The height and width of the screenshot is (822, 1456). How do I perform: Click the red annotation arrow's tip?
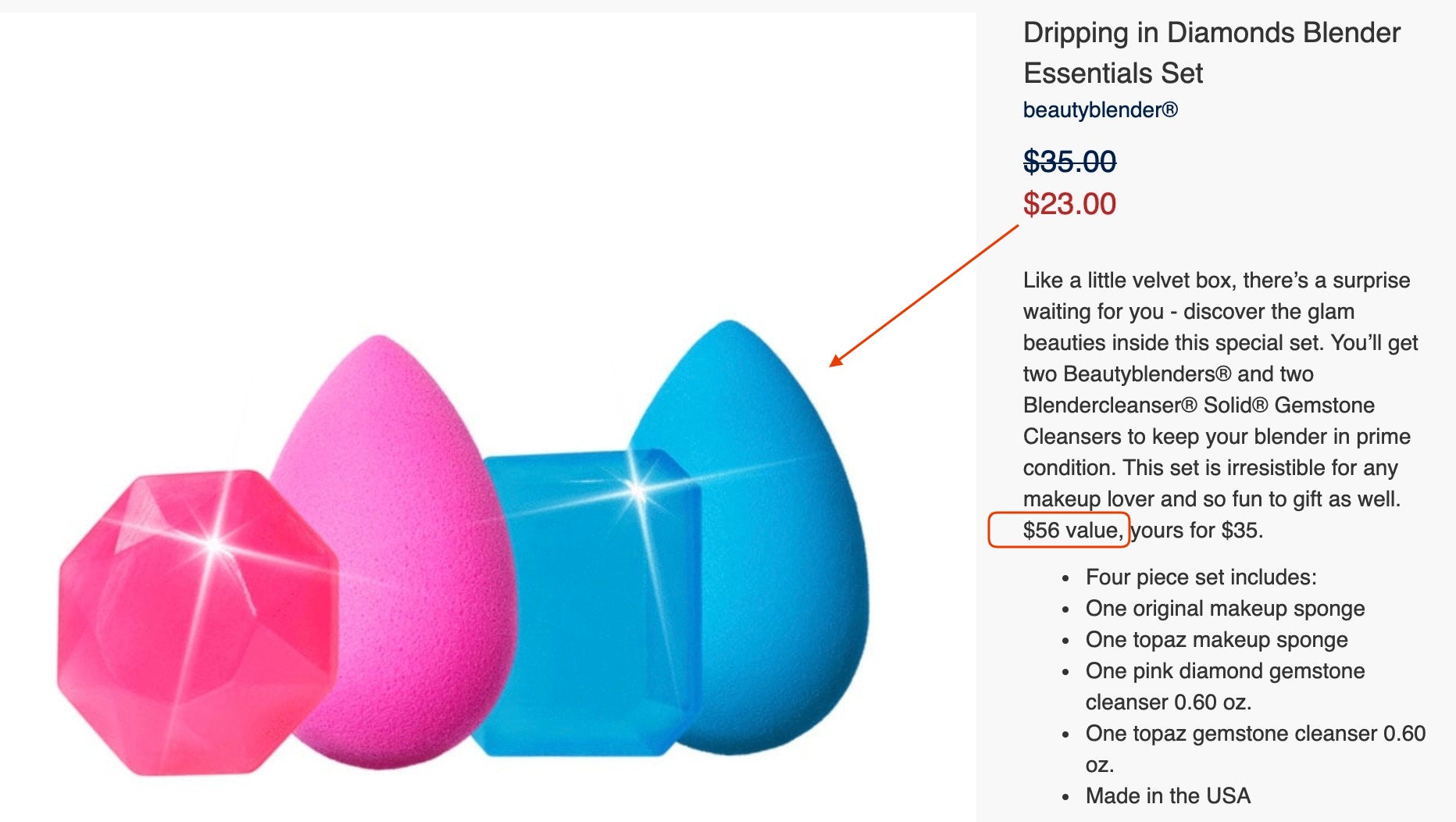[x=832, y=363]
